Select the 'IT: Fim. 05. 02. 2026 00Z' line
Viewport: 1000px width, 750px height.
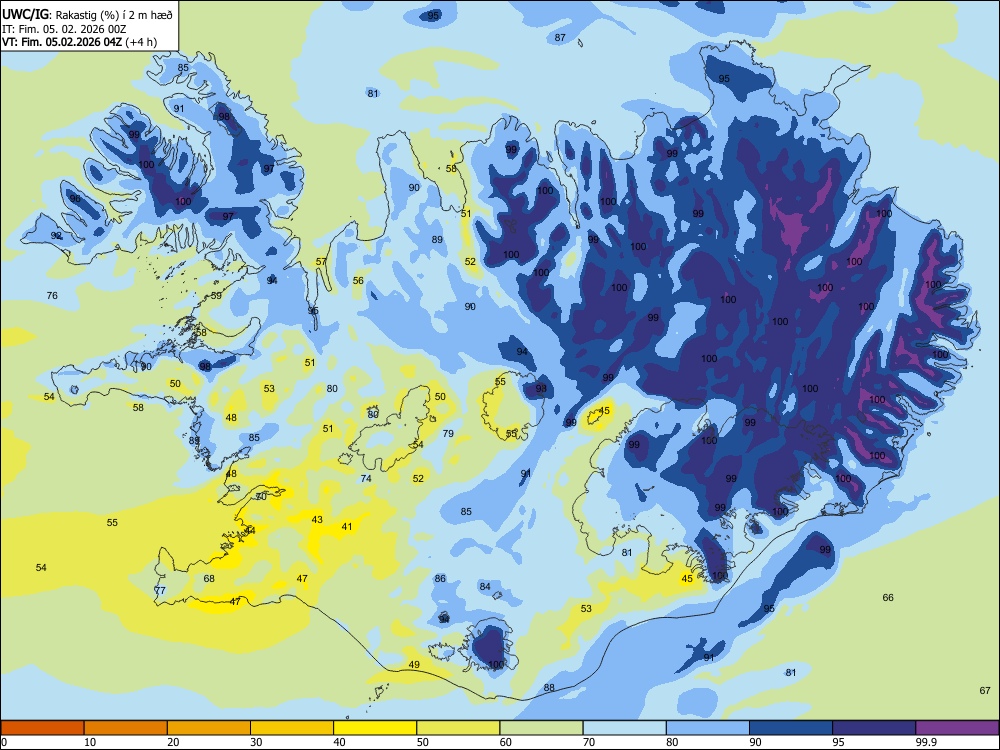click(64, 29)
